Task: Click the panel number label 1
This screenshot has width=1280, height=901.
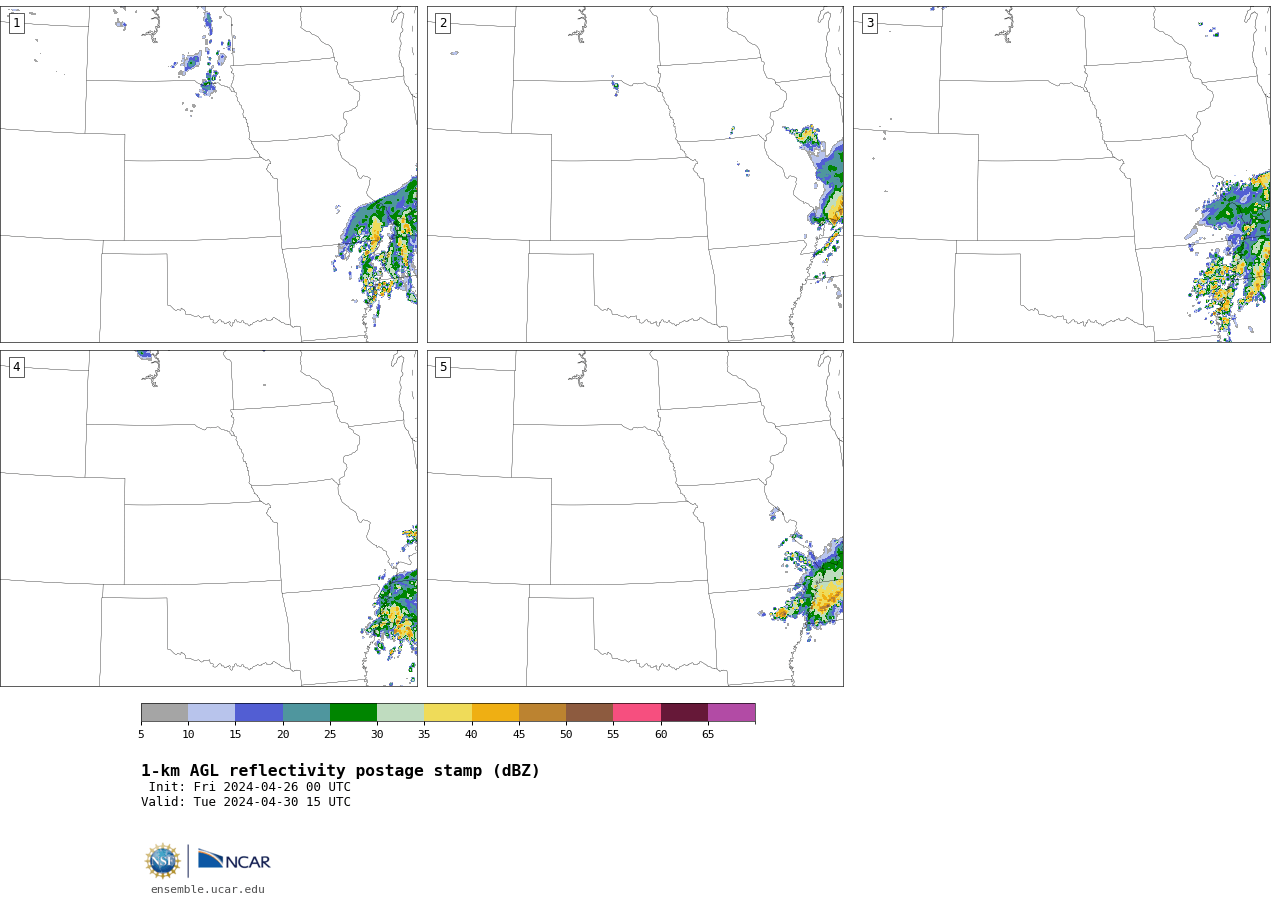Action: [x=16, y=23]
